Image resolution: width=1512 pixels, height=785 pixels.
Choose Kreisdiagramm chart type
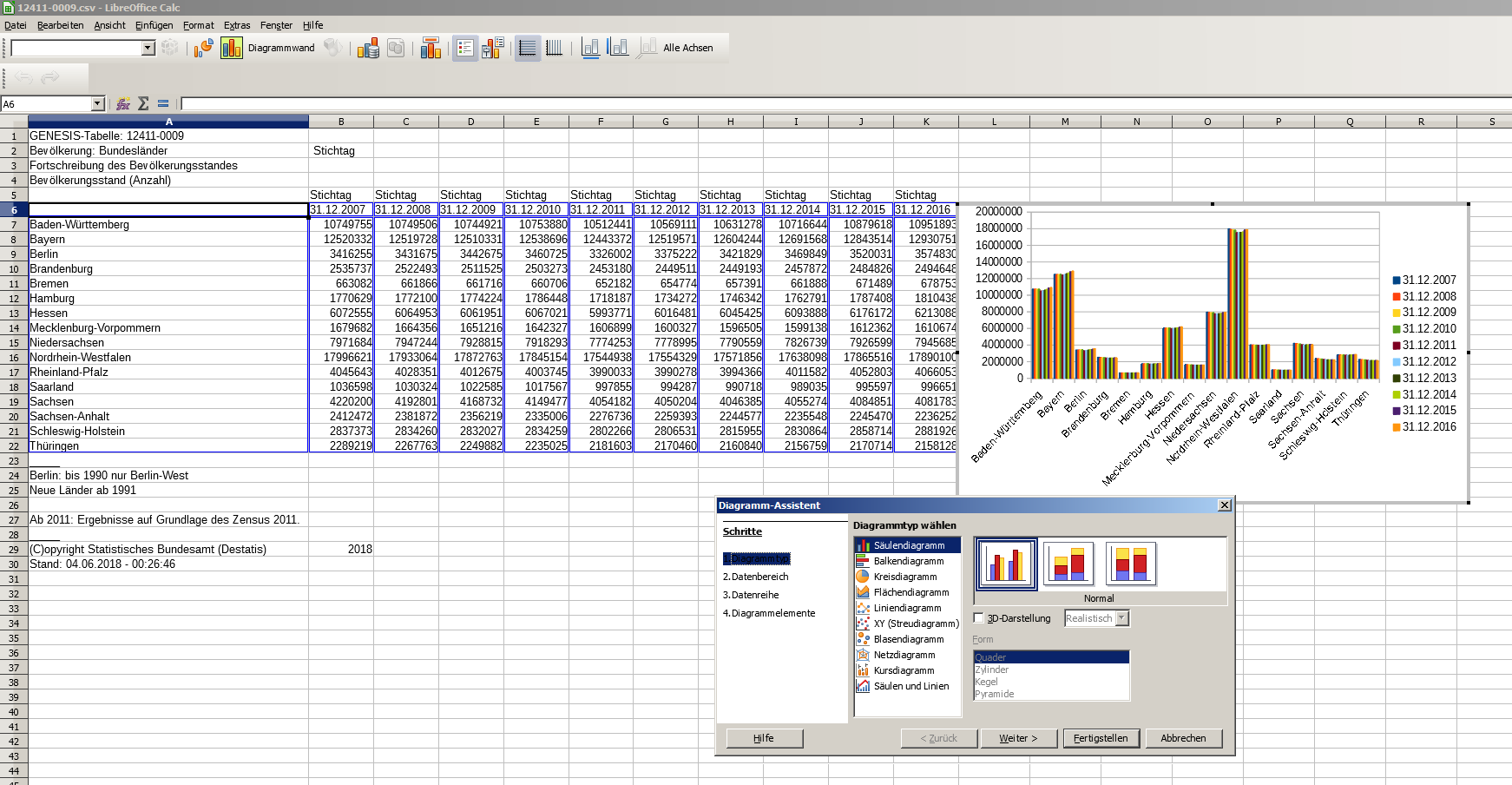click(x=908, y=577)
